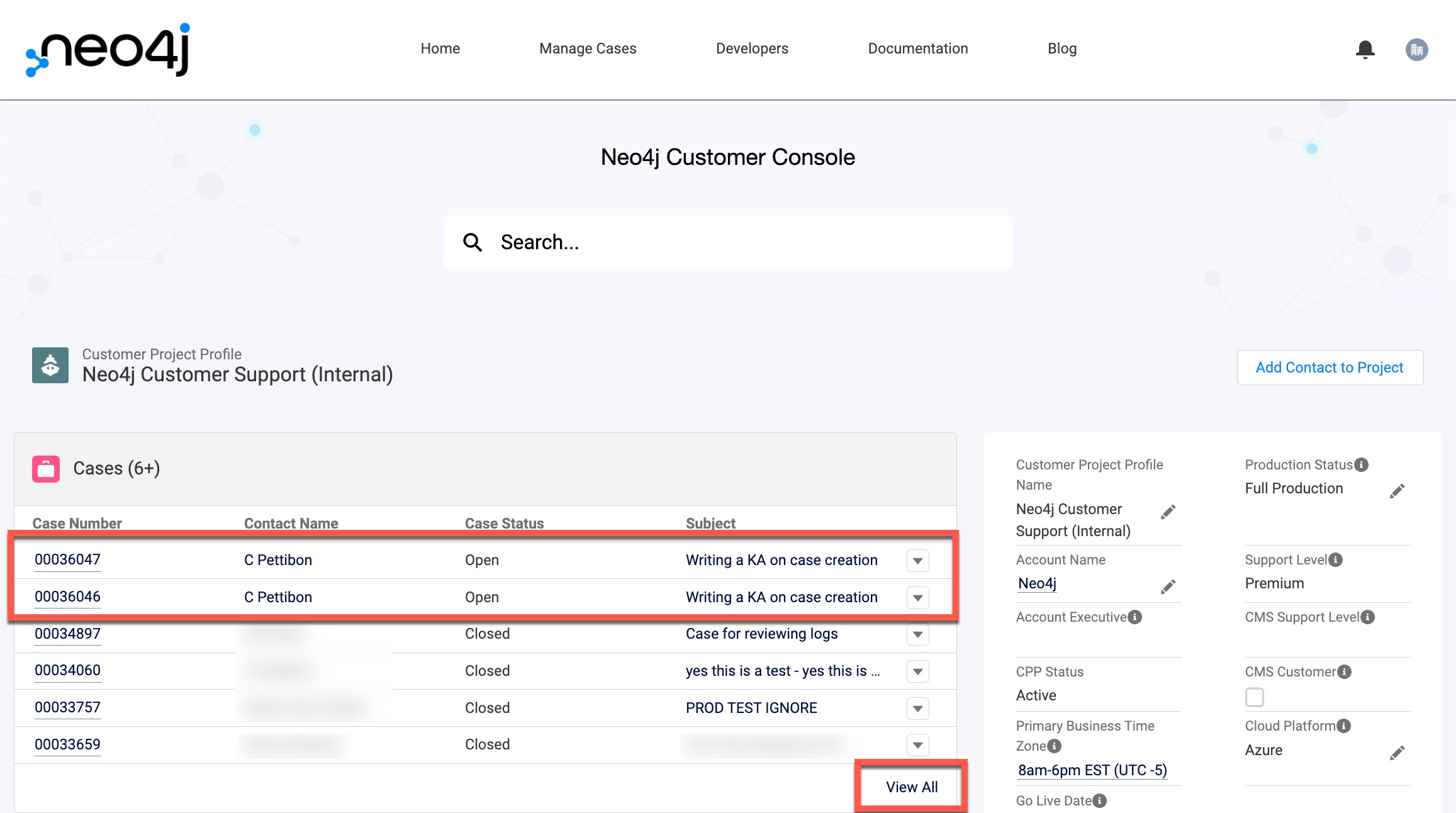The height and width of the screenshot is (813, 1456).
Task: Click Add Contact to Project button
Action: click(x=1330, y=367)
